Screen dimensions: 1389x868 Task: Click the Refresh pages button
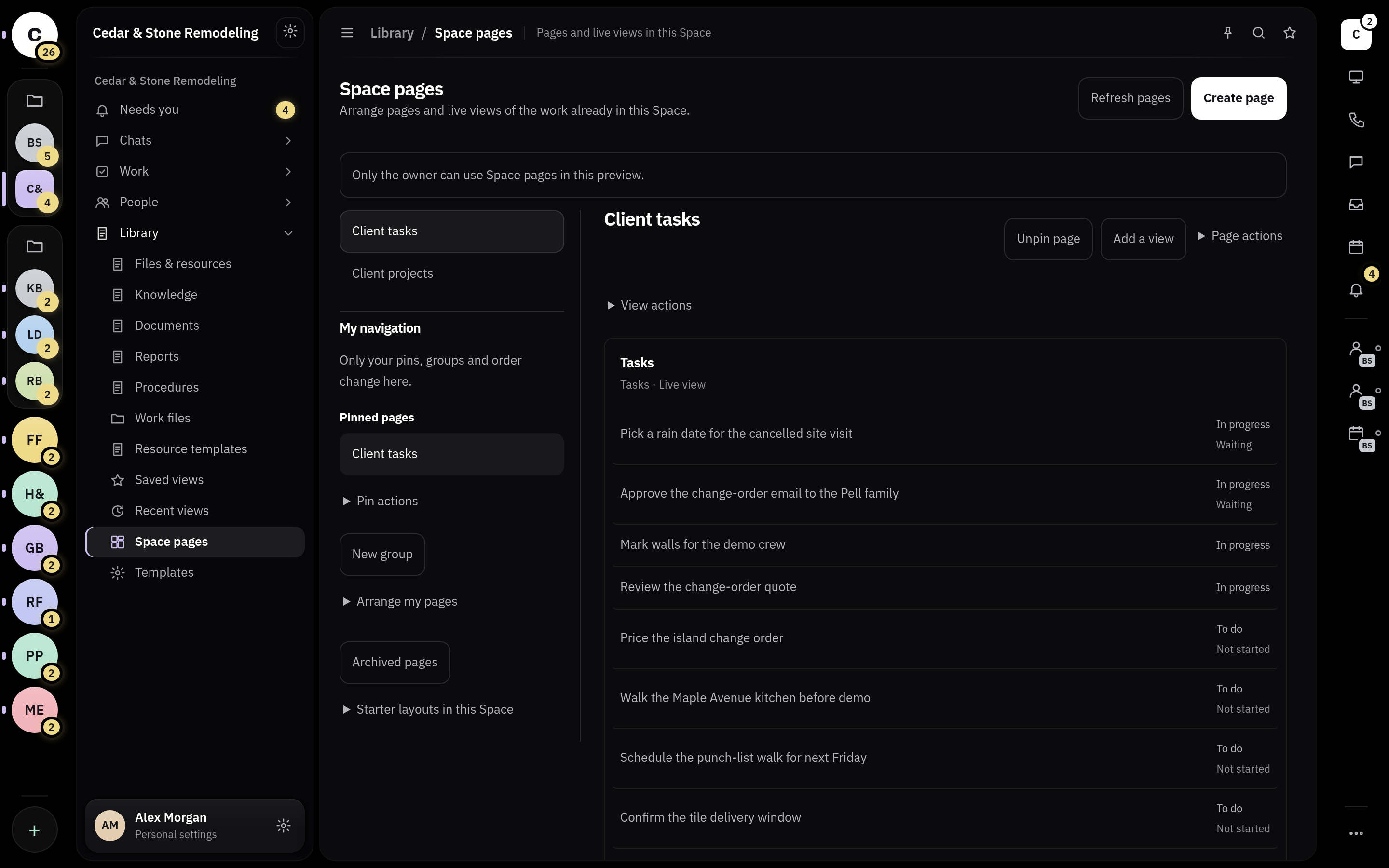click(x=1130, y=98)
